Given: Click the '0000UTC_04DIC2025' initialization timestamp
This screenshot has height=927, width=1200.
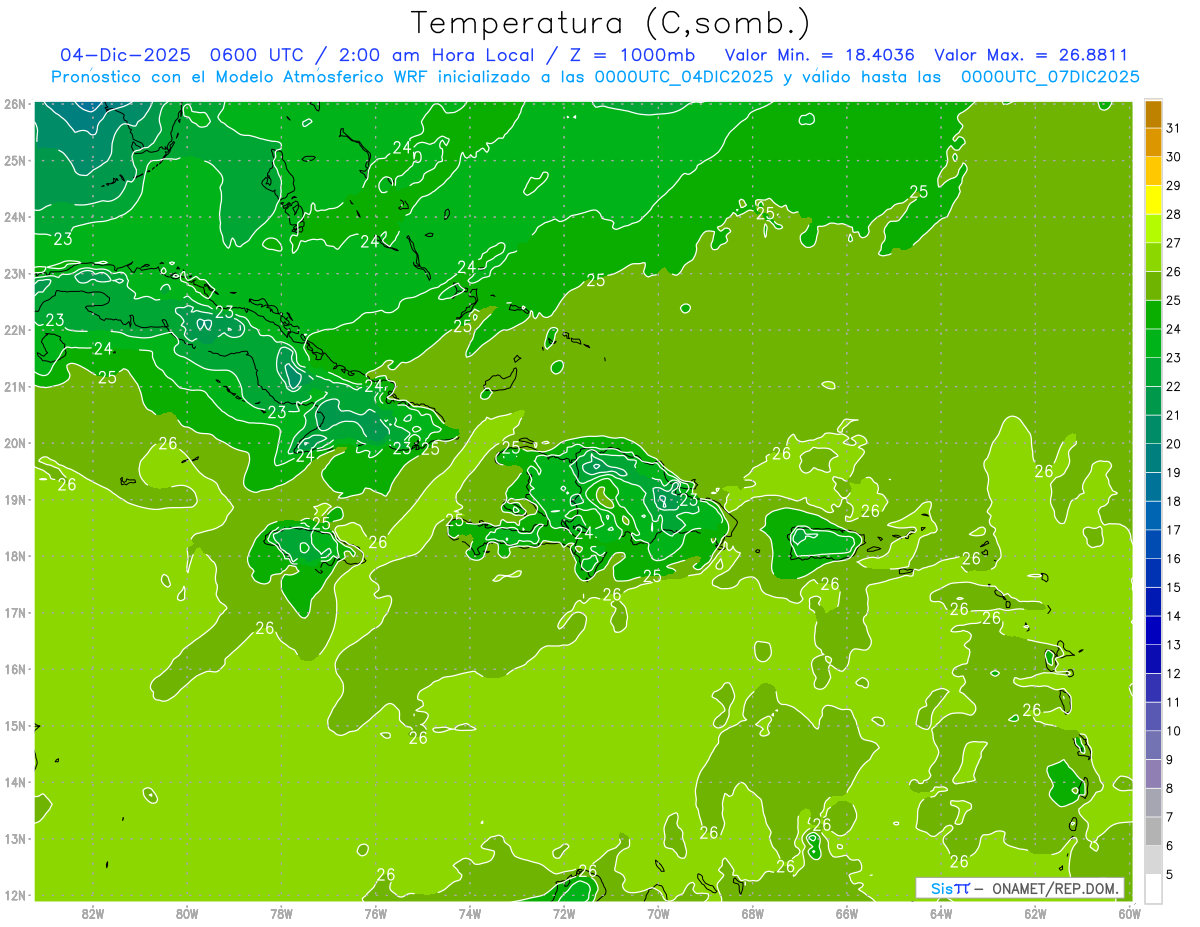Looking at the screenshot, I should (684, 77).
